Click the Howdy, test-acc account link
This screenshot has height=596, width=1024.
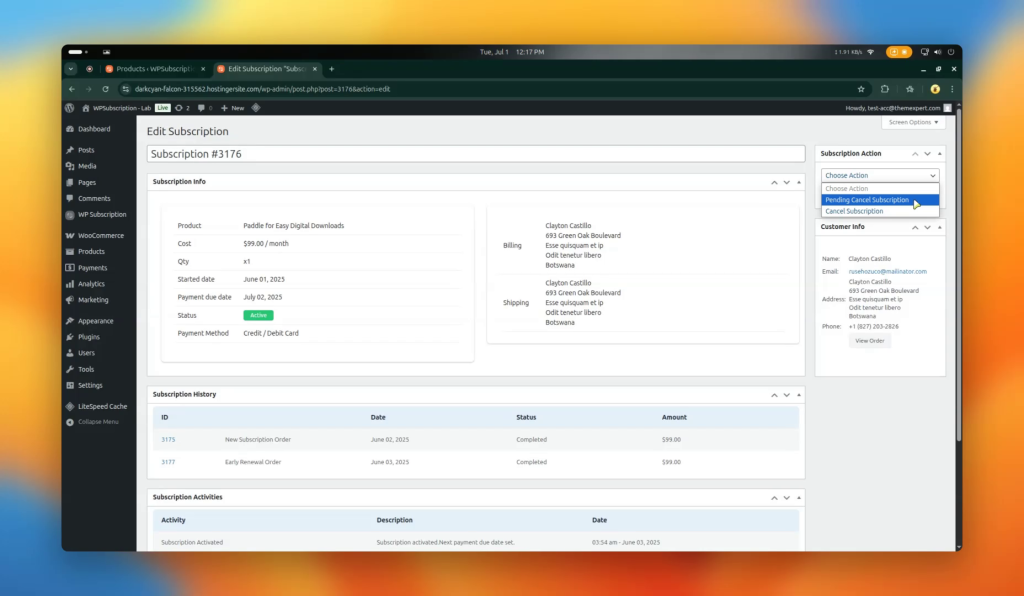(x=898, y=108)
